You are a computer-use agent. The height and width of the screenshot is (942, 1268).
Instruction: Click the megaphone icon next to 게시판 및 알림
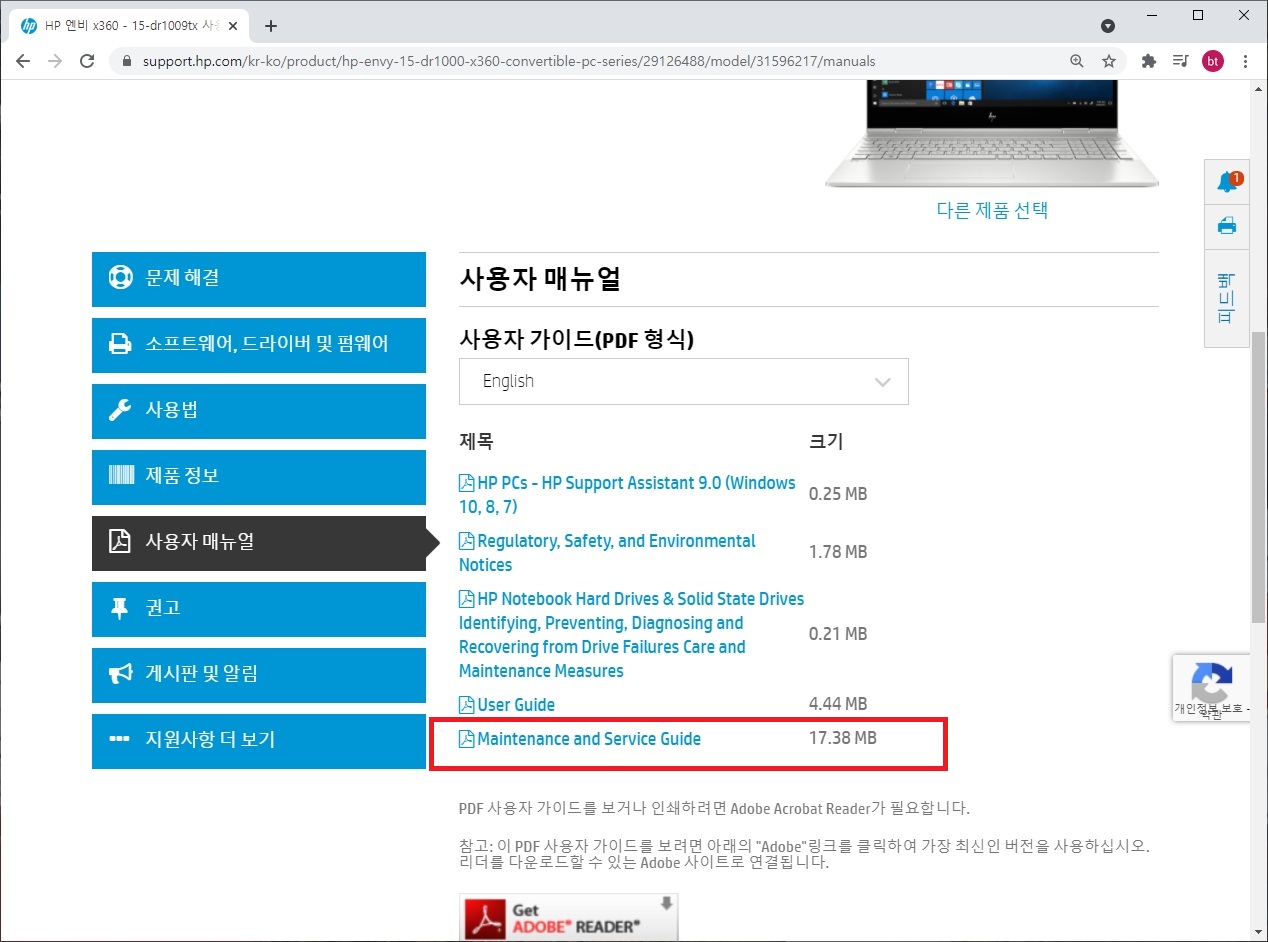pyautogui.click(x=120, y=674)
